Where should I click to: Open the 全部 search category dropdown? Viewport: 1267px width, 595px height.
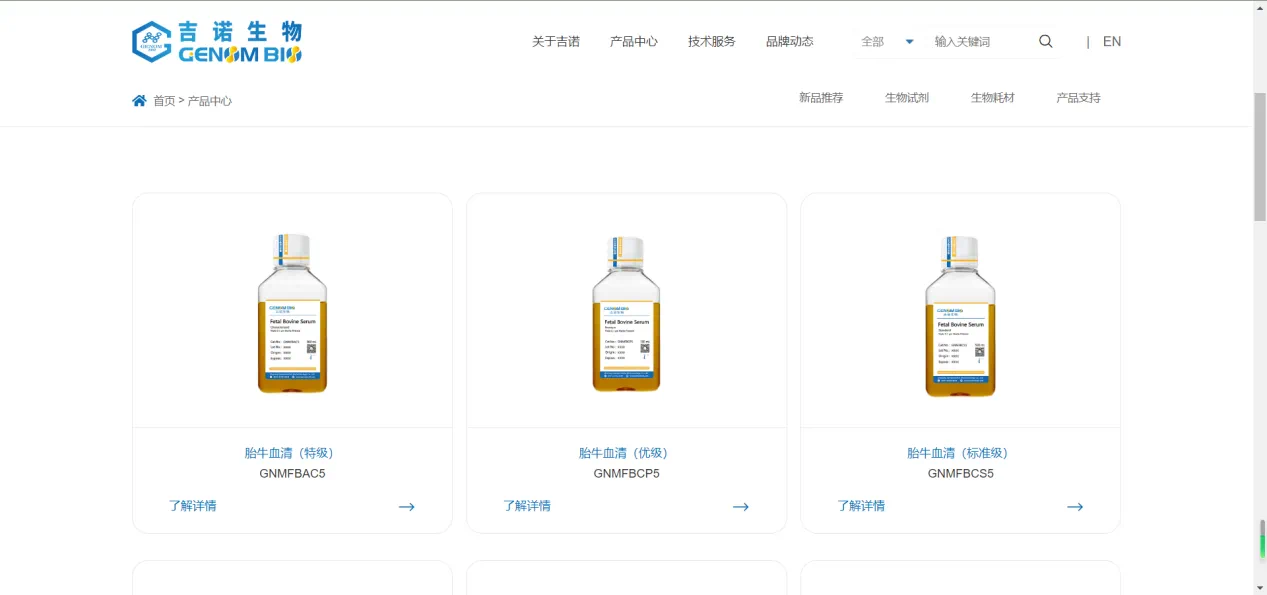(873, 42)
